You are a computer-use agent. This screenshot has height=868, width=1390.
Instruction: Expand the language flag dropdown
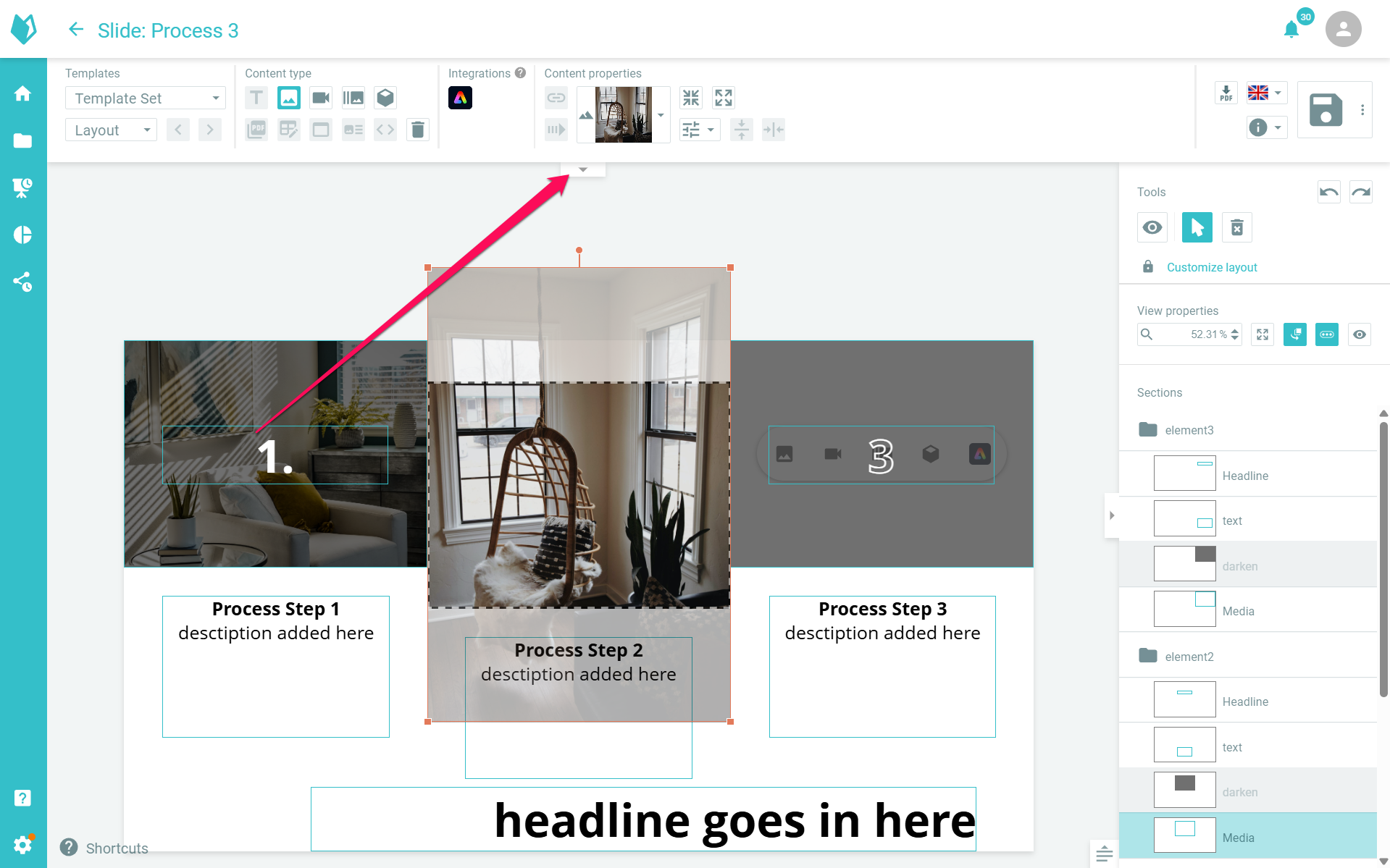1265,93
